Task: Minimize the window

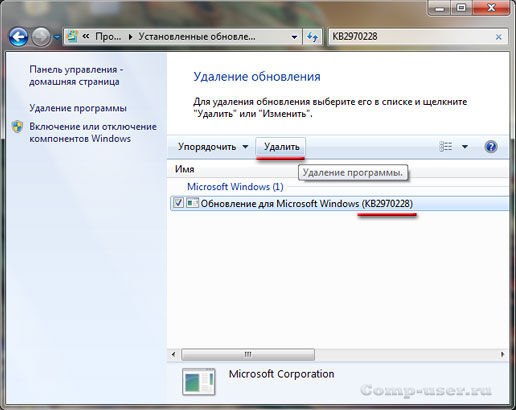Action: [440, 8]
